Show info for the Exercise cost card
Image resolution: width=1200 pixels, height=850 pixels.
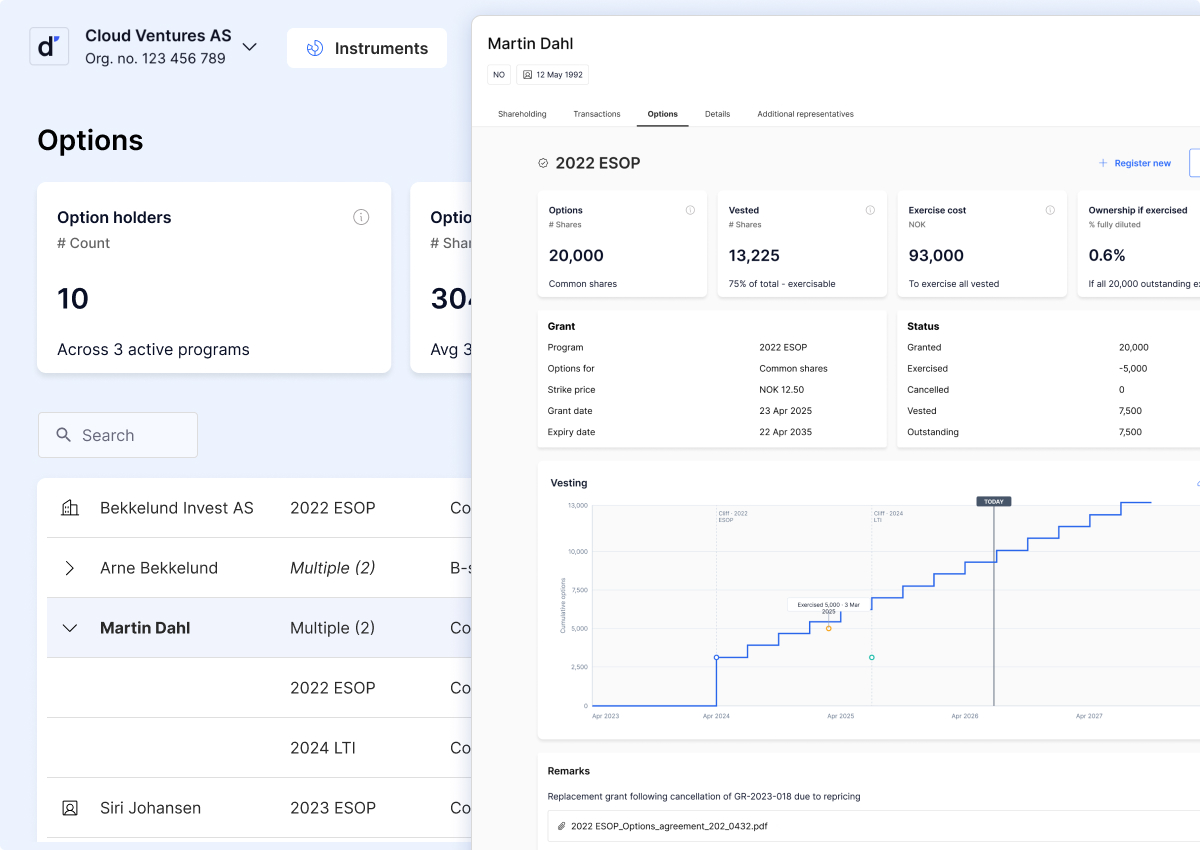pyautogui.click(x=1050, y=210)
